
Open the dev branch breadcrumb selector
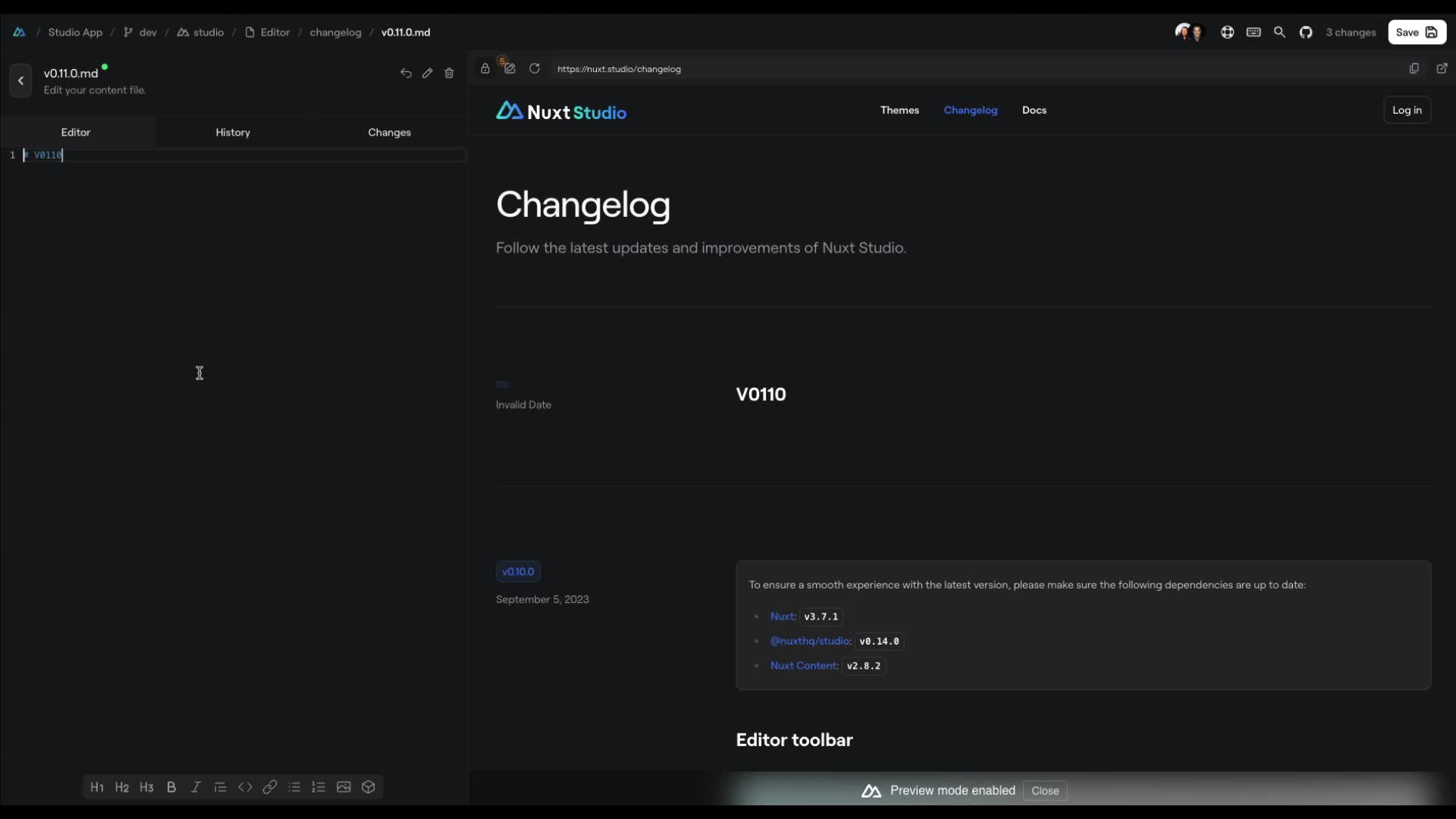pos(140,32)
